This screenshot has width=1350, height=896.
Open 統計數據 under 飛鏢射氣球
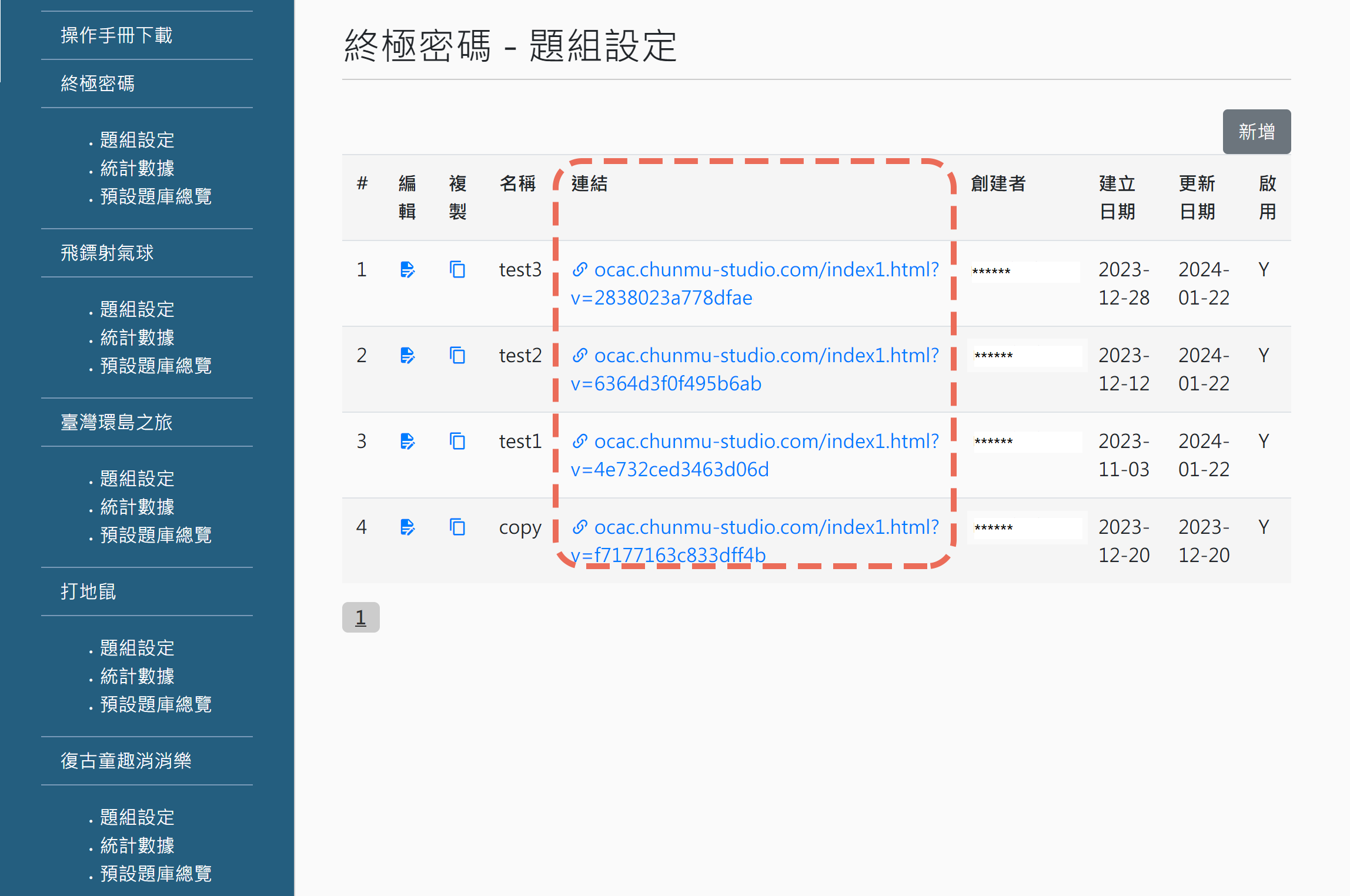point(137,337)
